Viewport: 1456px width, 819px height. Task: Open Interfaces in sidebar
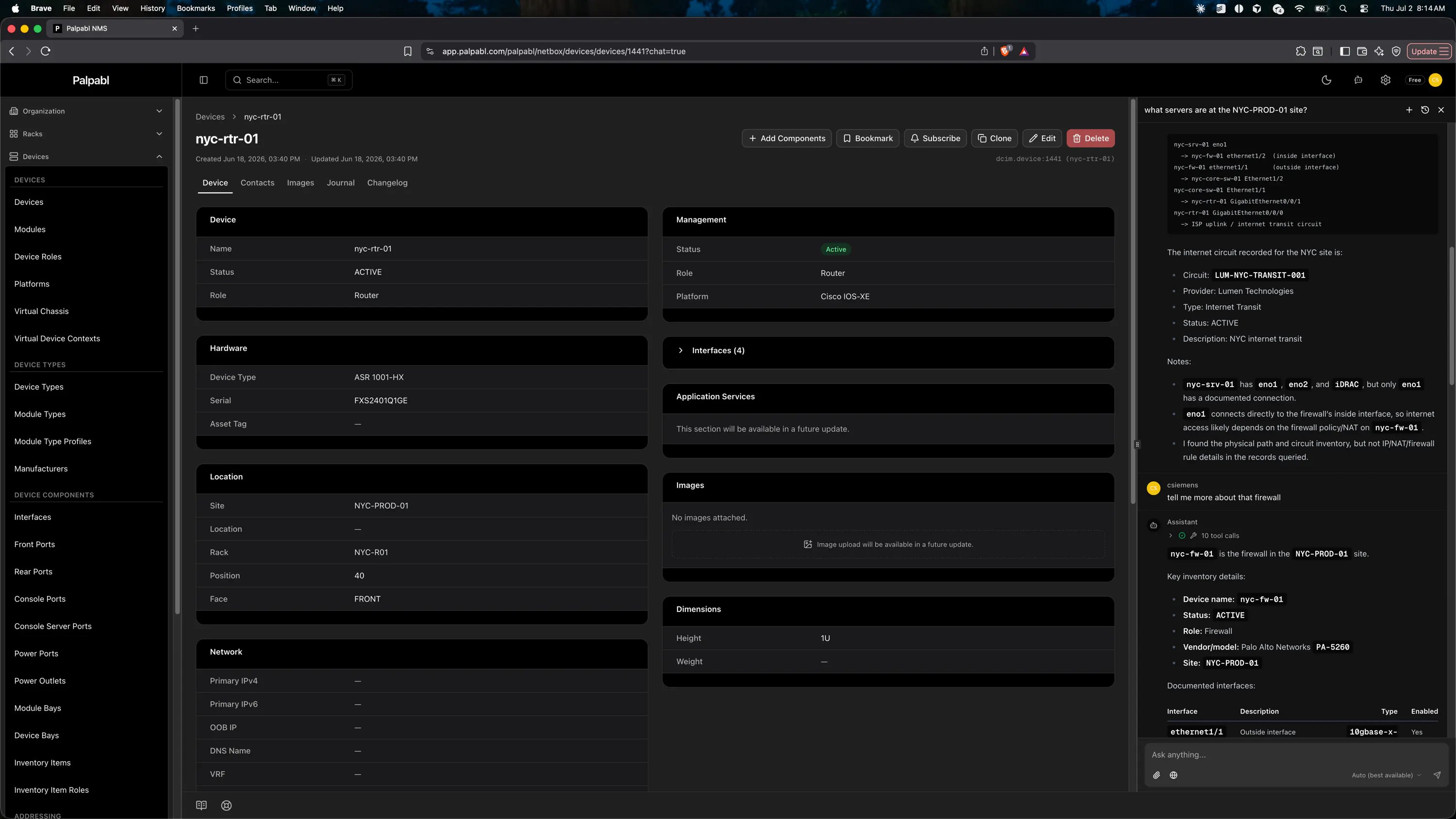pyautogui.click(x=32, y=517)
